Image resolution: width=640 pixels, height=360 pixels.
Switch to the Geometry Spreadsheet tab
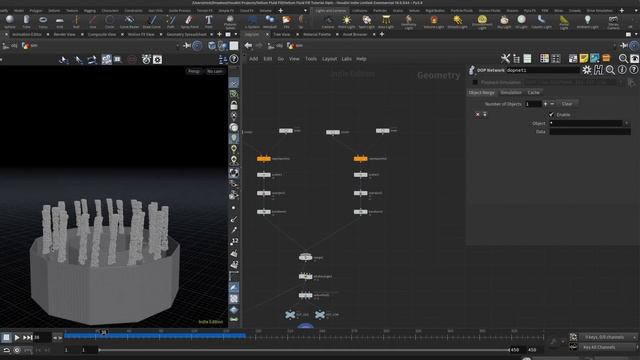coord(187,35)
